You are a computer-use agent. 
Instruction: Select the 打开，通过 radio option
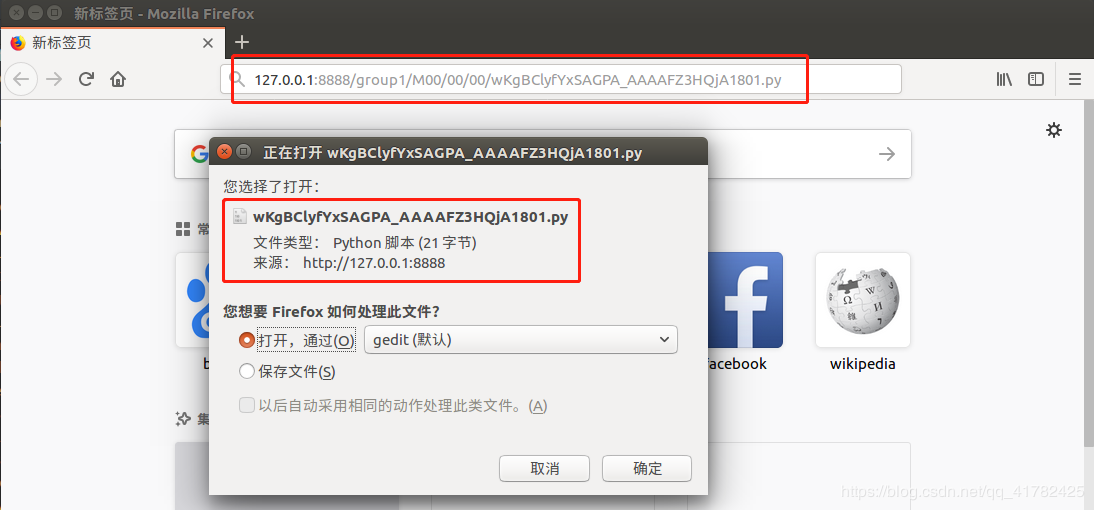click(246, 340)
